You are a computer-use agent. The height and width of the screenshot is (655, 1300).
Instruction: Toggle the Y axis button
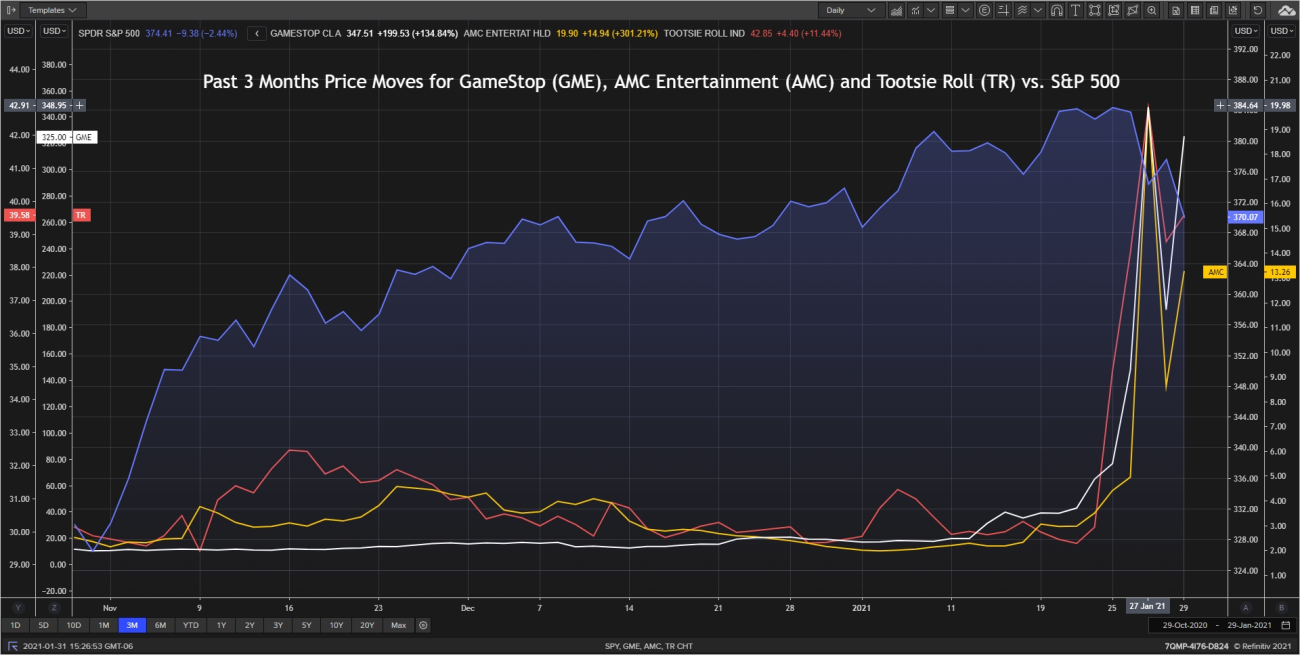click(x=17, y=607)
